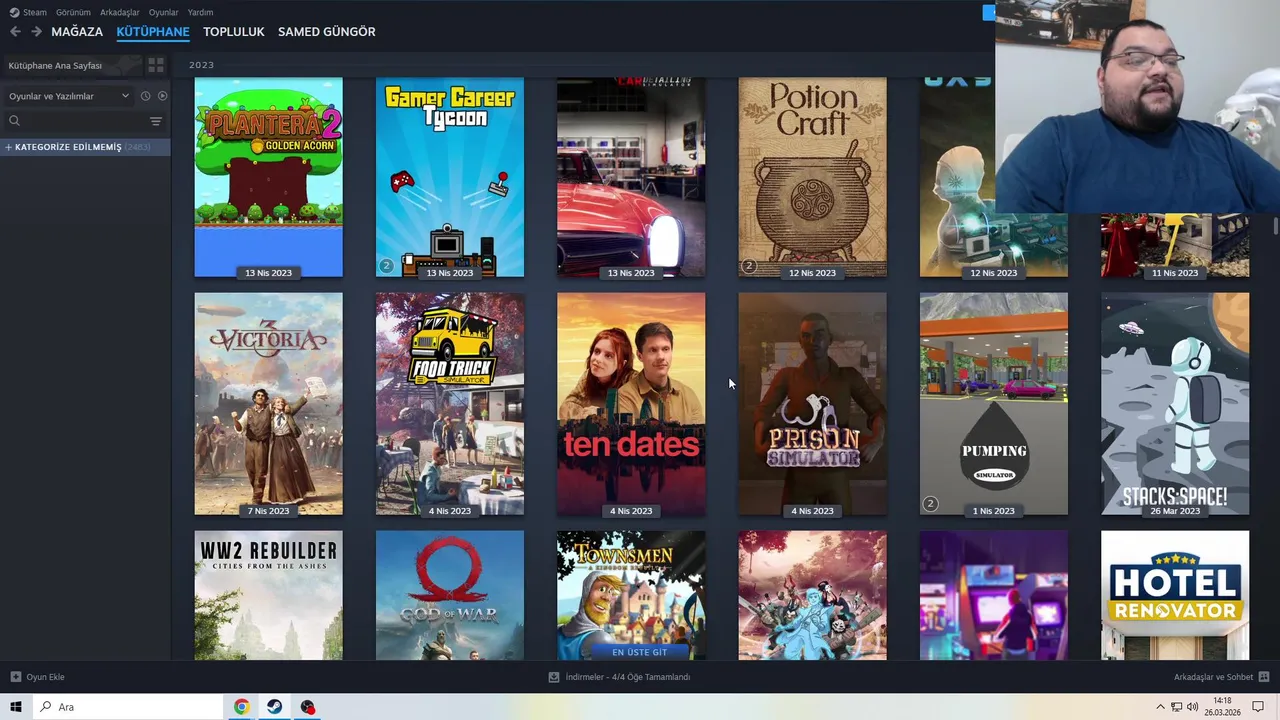Click the plus icon beside Oyun Ekle
Screen dimensions: 1280x720
point(15,677)
